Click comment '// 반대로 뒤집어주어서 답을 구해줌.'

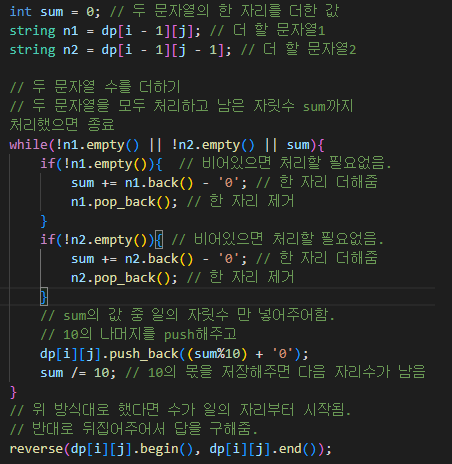point(134,429)
